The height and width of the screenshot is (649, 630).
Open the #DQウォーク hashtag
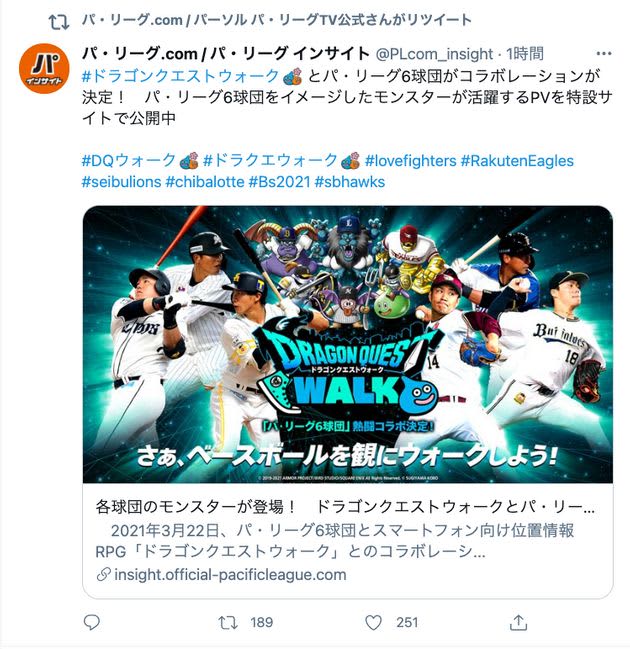pos(129,161)
